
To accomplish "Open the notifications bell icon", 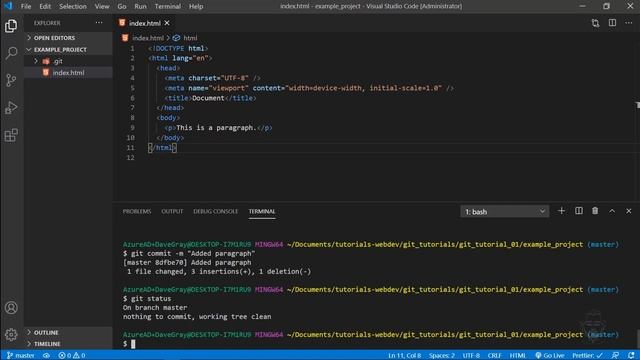I will 631,356.
